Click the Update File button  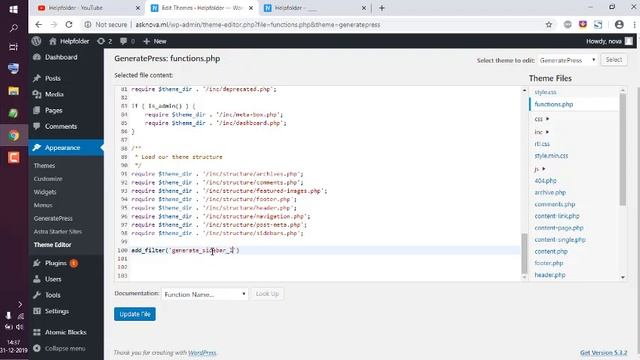pos(135,314)
